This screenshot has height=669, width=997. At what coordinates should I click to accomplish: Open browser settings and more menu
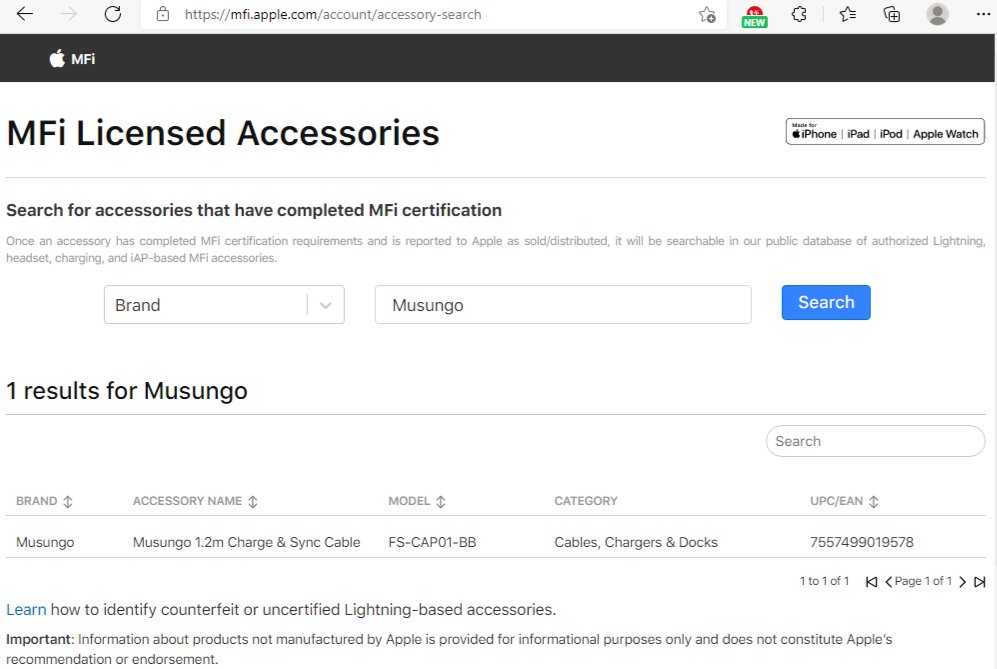click(x=983, y=14)
